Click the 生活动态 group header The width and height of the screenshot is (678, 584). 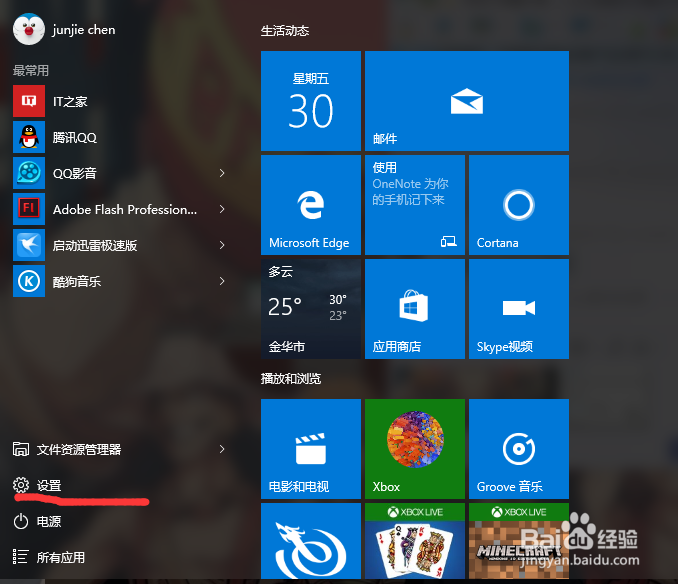285,31
